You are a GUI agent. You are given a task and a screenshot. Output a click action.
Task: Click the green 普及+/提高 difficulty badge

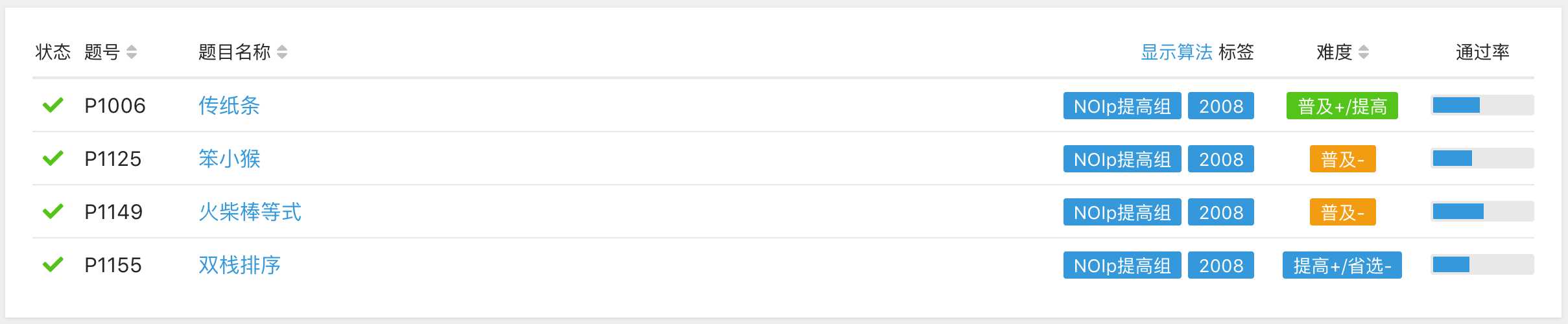pyautogui.click(x=1342, y=106)
